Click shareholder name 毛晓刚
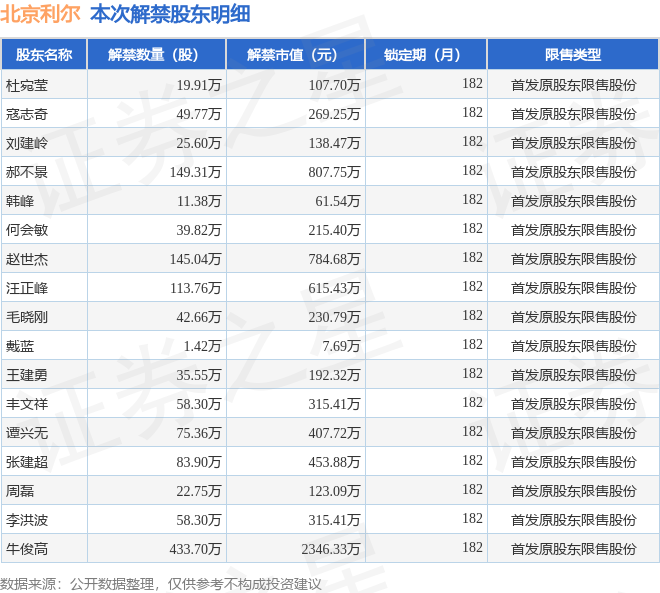Image resolution: width=660 pixels, height=593 pixels. (27, 317)
